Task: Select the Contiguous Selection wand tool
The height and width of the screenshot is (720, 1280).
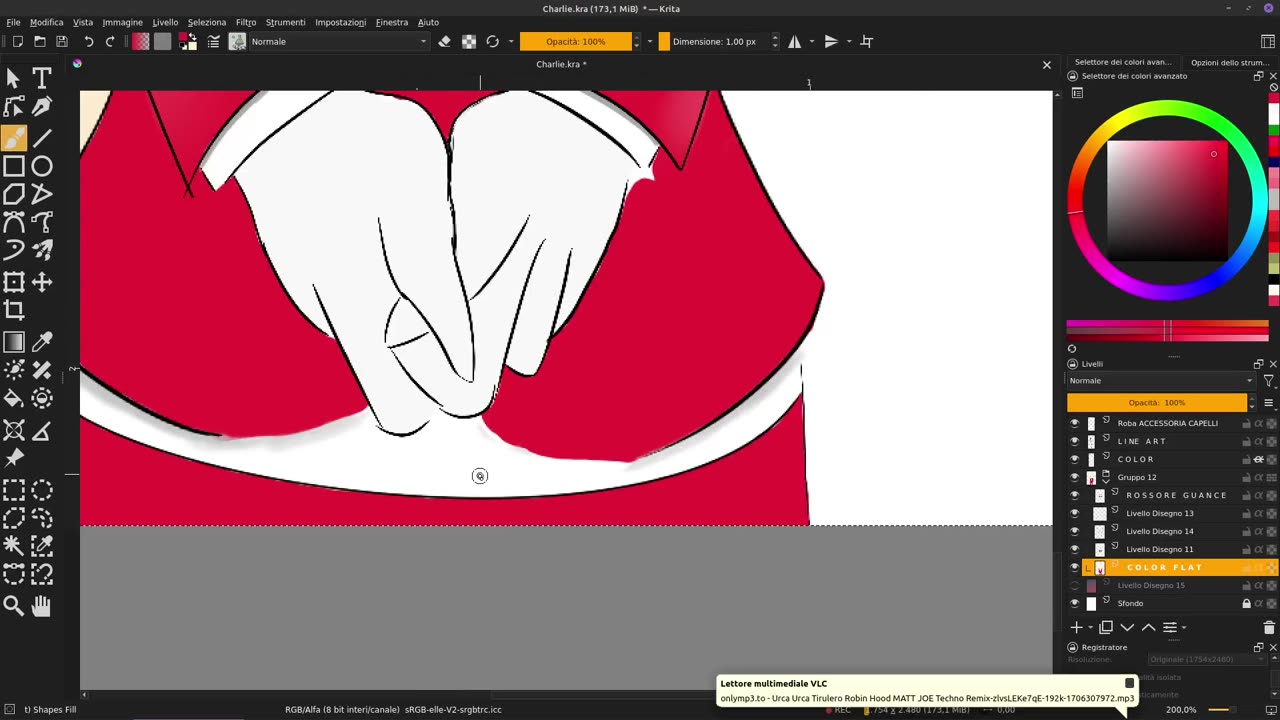Action: pyautogui.click(x=14, y=546)
